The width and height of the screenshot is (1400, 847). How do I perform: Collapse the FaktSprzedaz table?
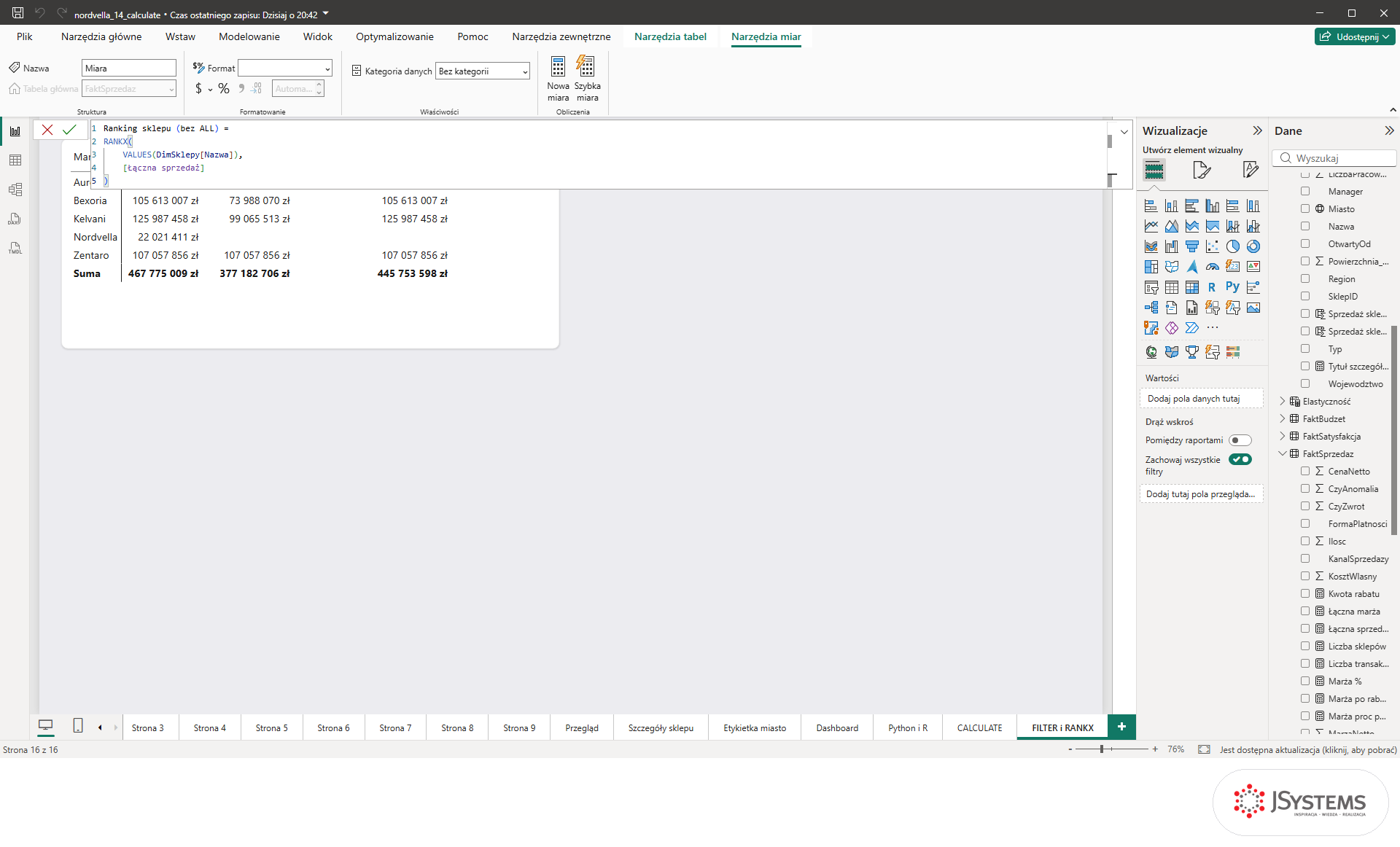(1283, 453)
